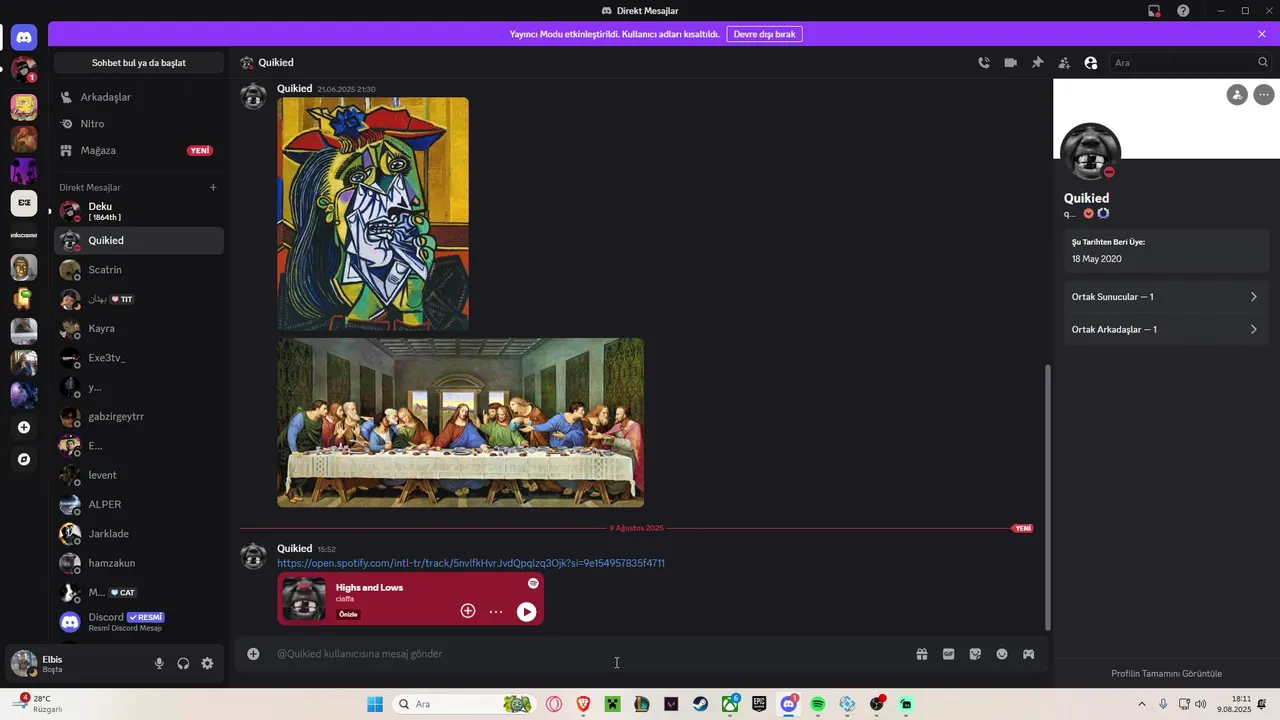Click message input for Quikied
This screenshot has width=1280, height=720.
pyautogui.click(x=590, y=654)
